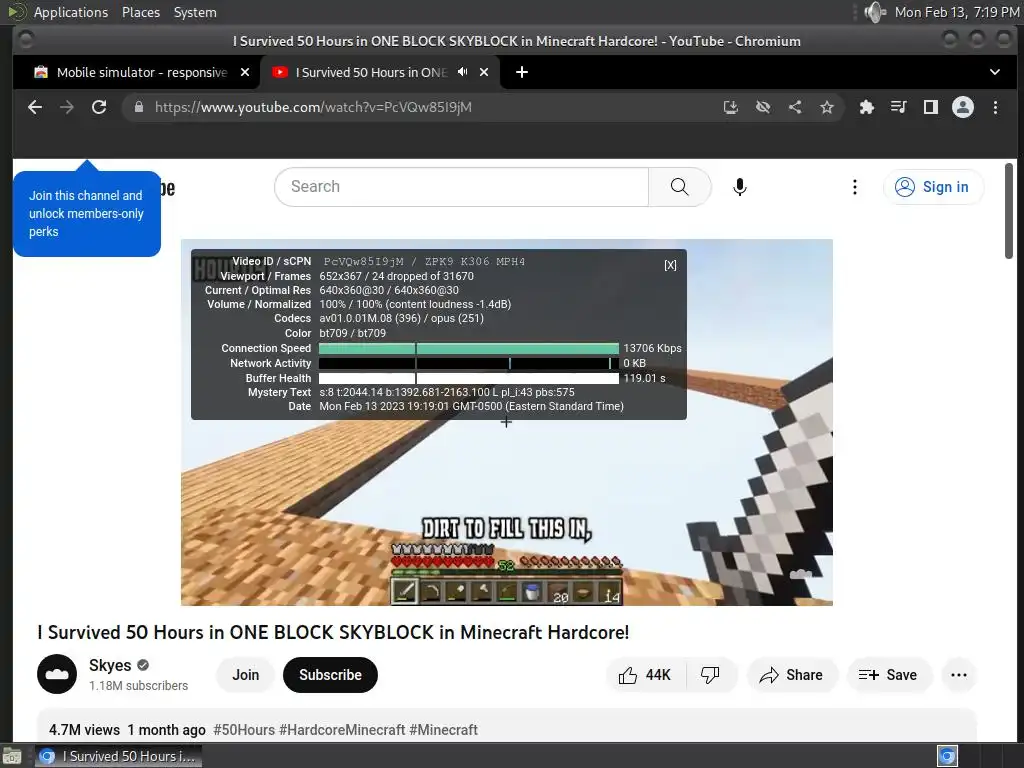Click the YouTube search magnifier button

coord(679,187)
